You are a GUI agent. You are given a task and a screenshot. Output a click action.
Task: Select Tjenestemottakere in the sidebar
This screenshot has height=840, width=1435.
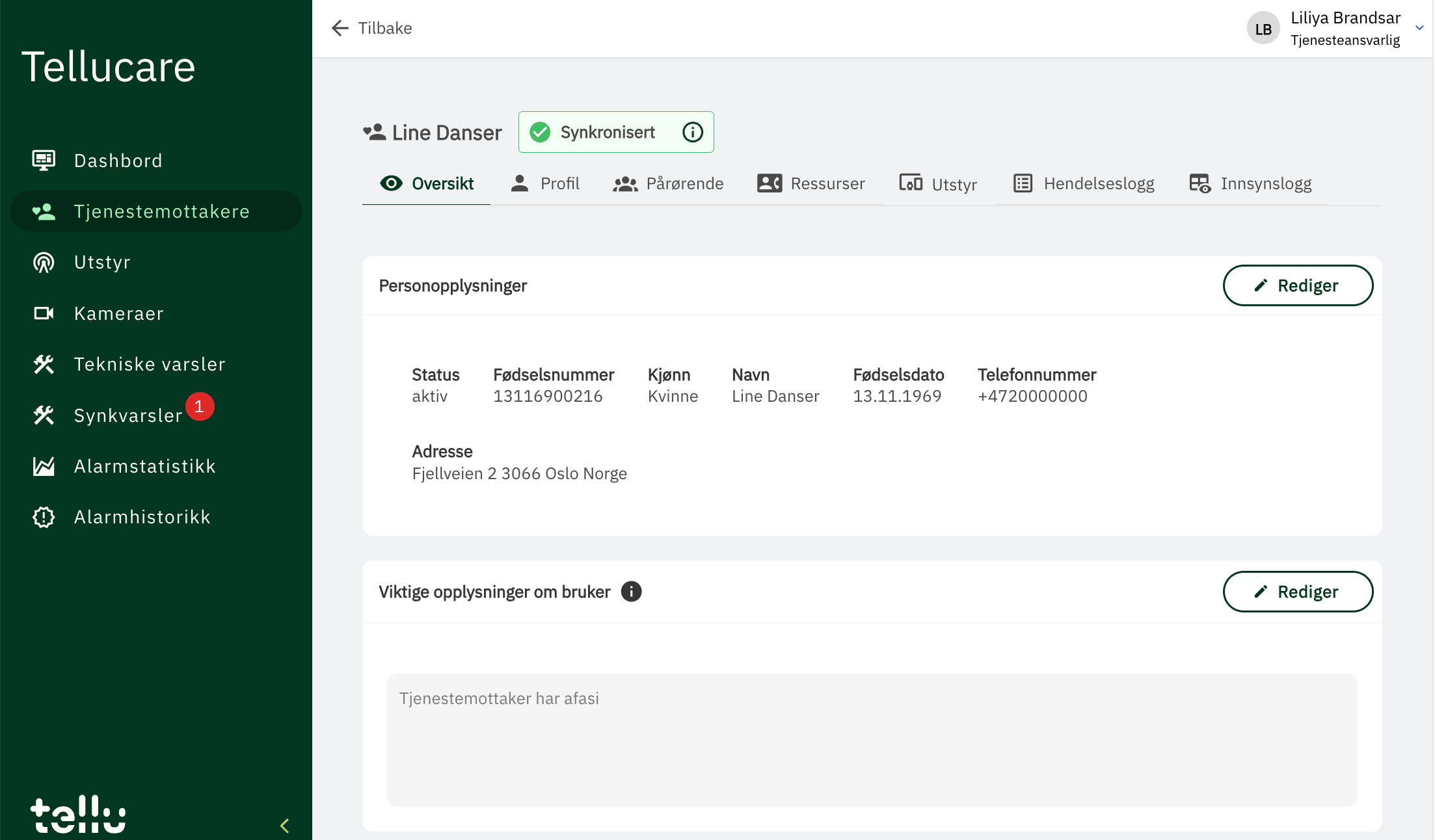156,211
